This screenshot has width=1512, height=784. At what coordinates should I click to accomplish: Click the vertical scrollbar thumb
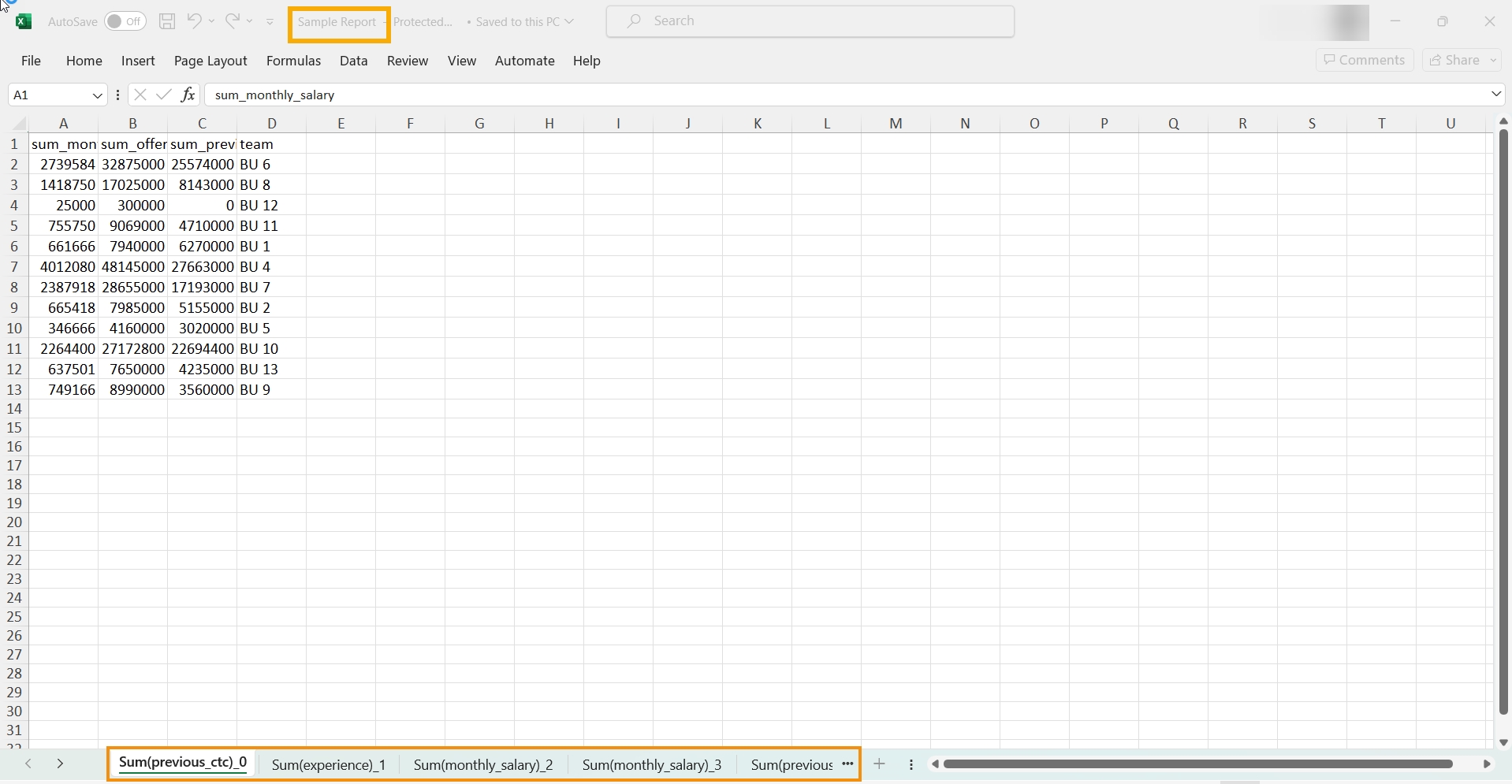pyautogui.click(x=1503, y=422)
